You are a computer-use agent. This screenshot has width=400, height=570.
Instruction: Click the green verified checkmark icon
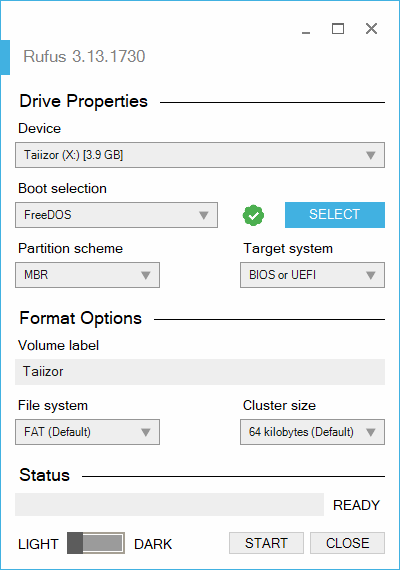point(253,215)
